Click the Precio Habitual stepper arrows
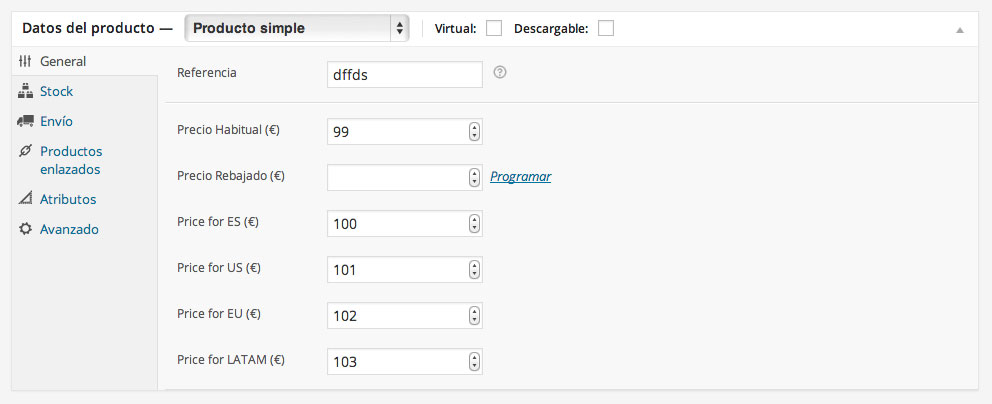Image resolution: width=992 pixels, height=404 pixels. pos(474,132)
